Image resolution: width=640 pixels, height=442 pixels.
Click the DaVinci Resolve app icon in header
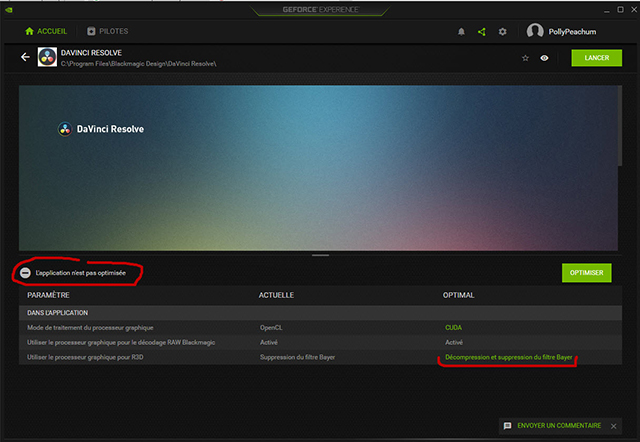click(47, 57)
